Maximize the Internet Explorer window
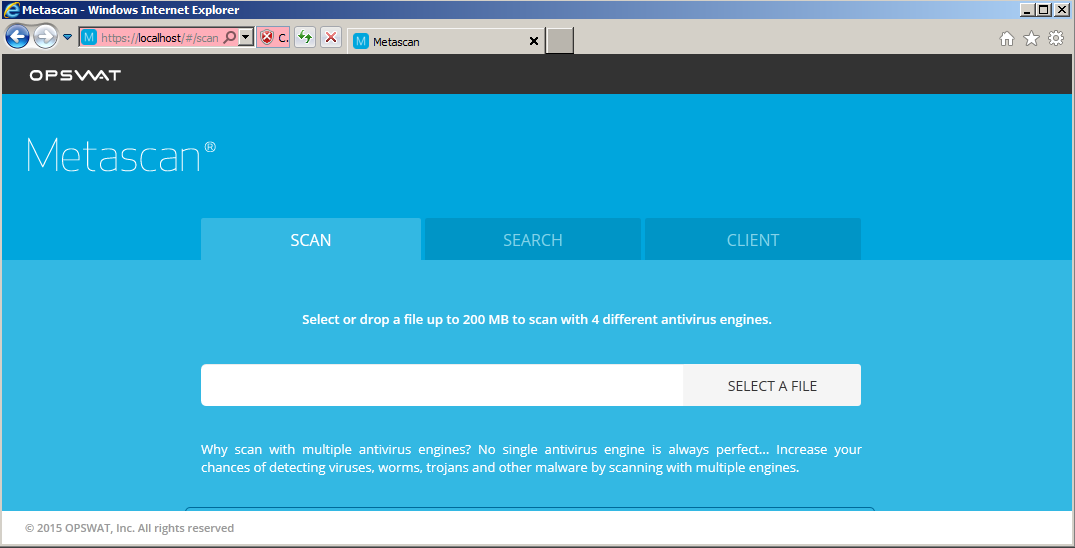The height and width of the screenshot is (548, 1075). pyautogui.click(x=1043, y=10)
